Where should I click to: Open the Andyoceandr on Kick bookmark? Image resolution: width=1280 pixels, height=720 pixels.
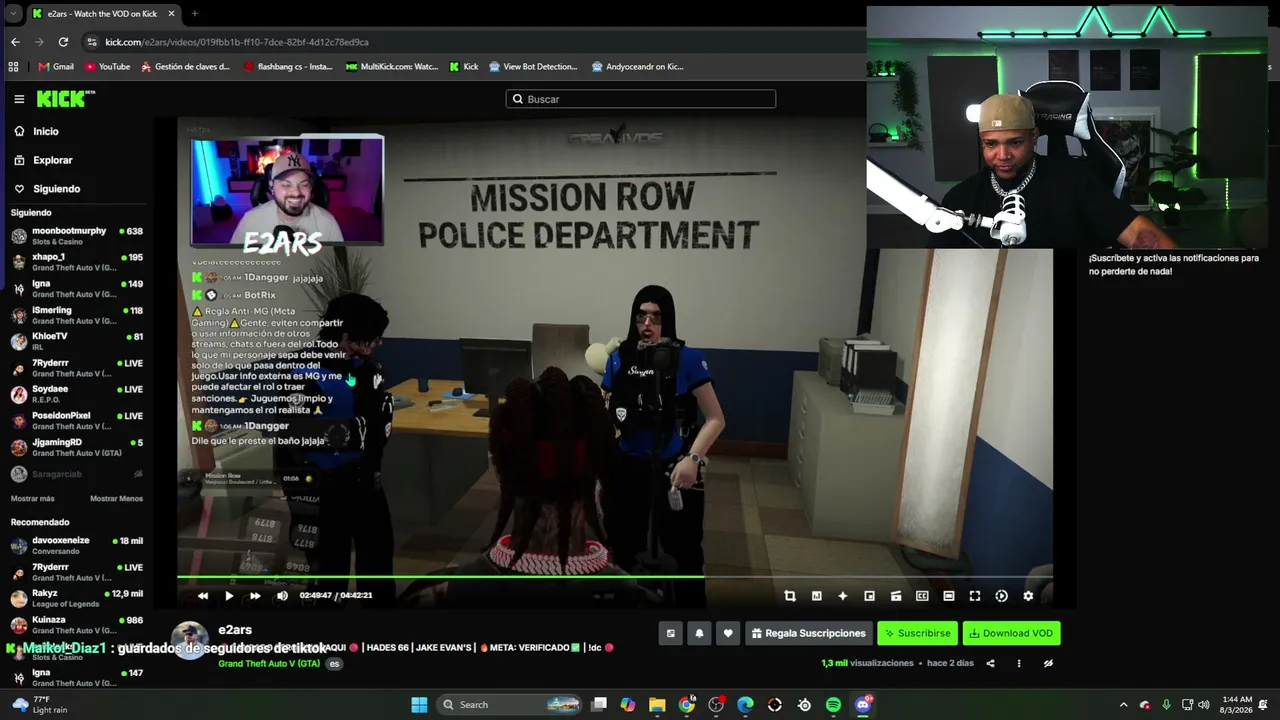point(637,67)
